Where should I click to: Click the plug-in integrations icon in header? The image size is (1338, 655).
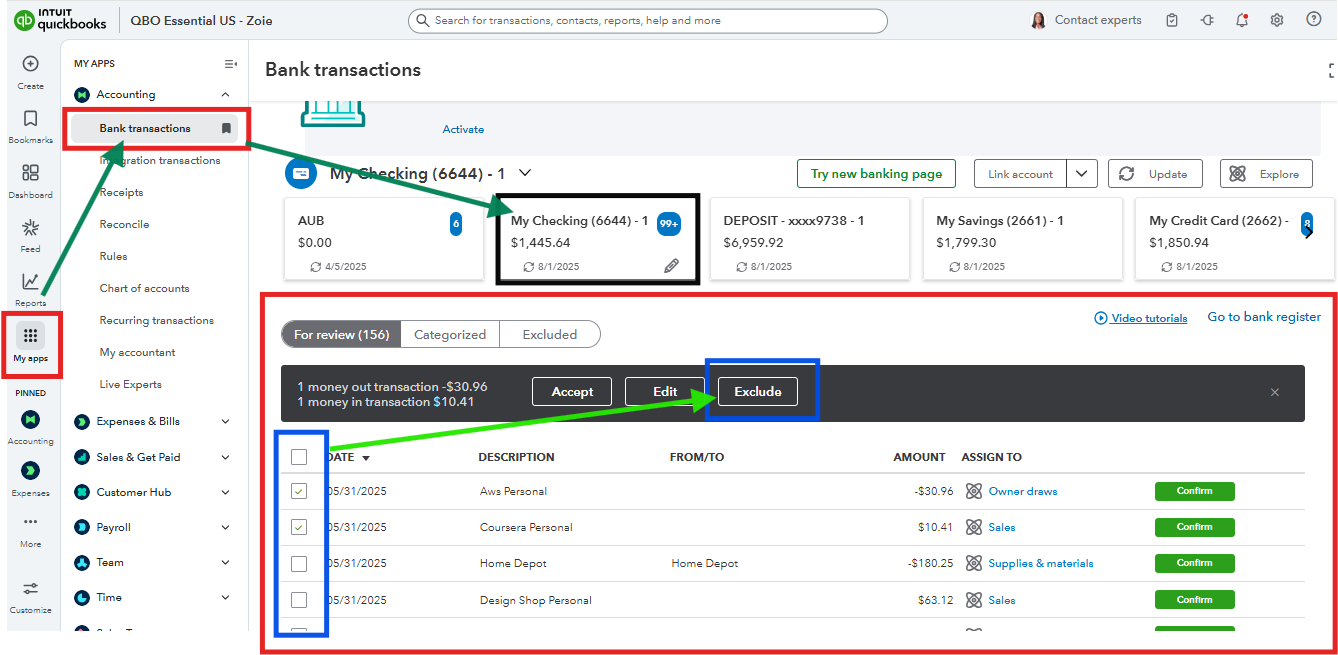click(x=1207, y=20)
